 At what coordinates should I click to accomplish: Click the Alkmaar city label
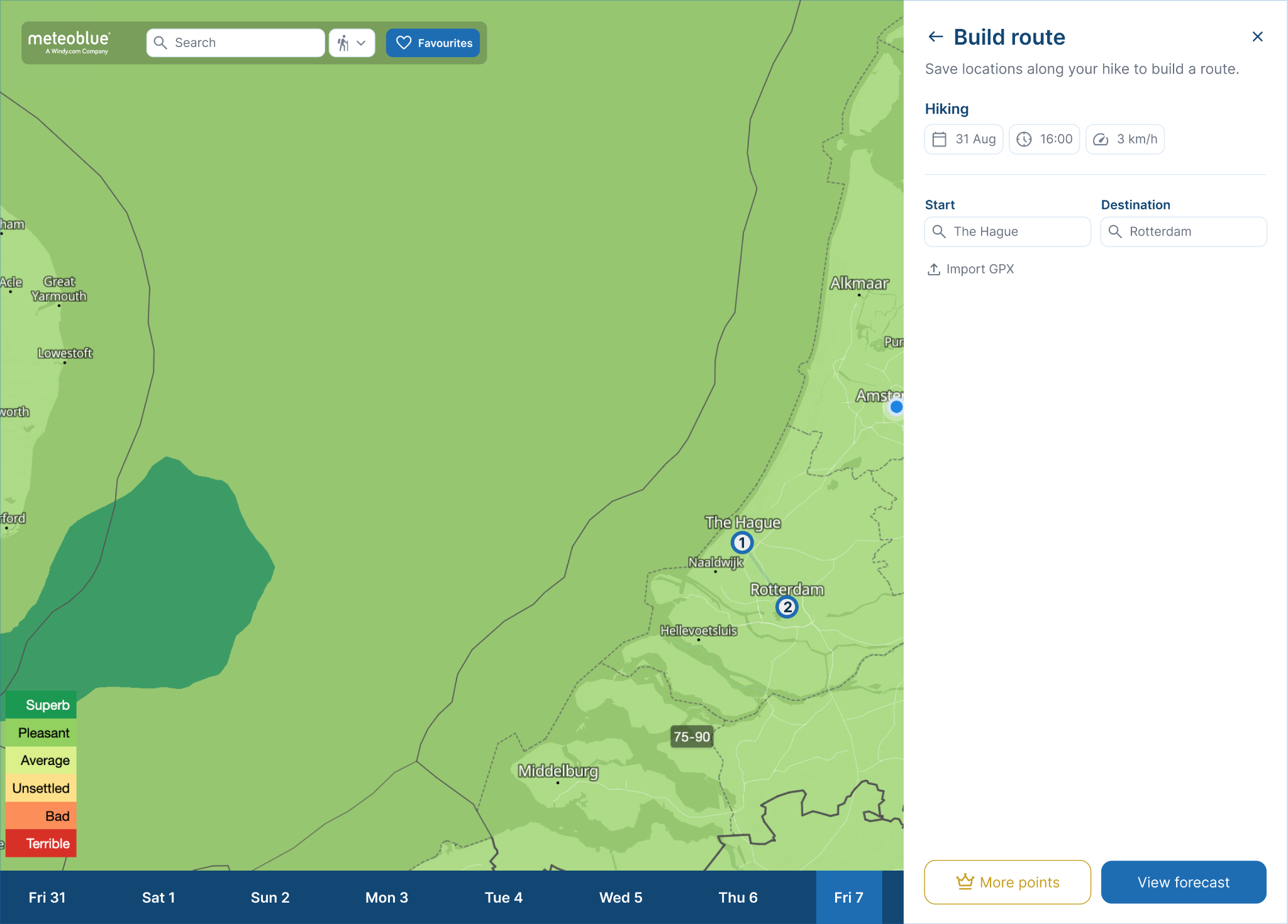point(859,283)
